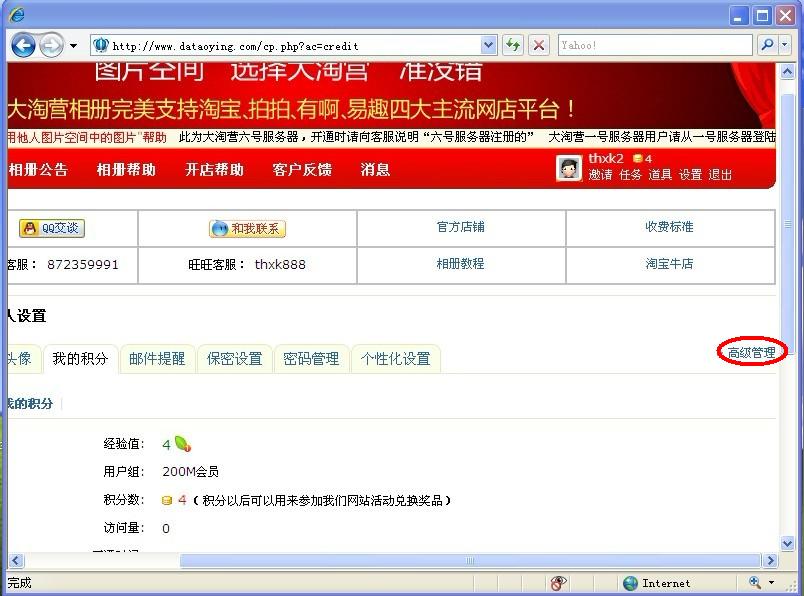Maximize the browser window

tap(762, 16)
